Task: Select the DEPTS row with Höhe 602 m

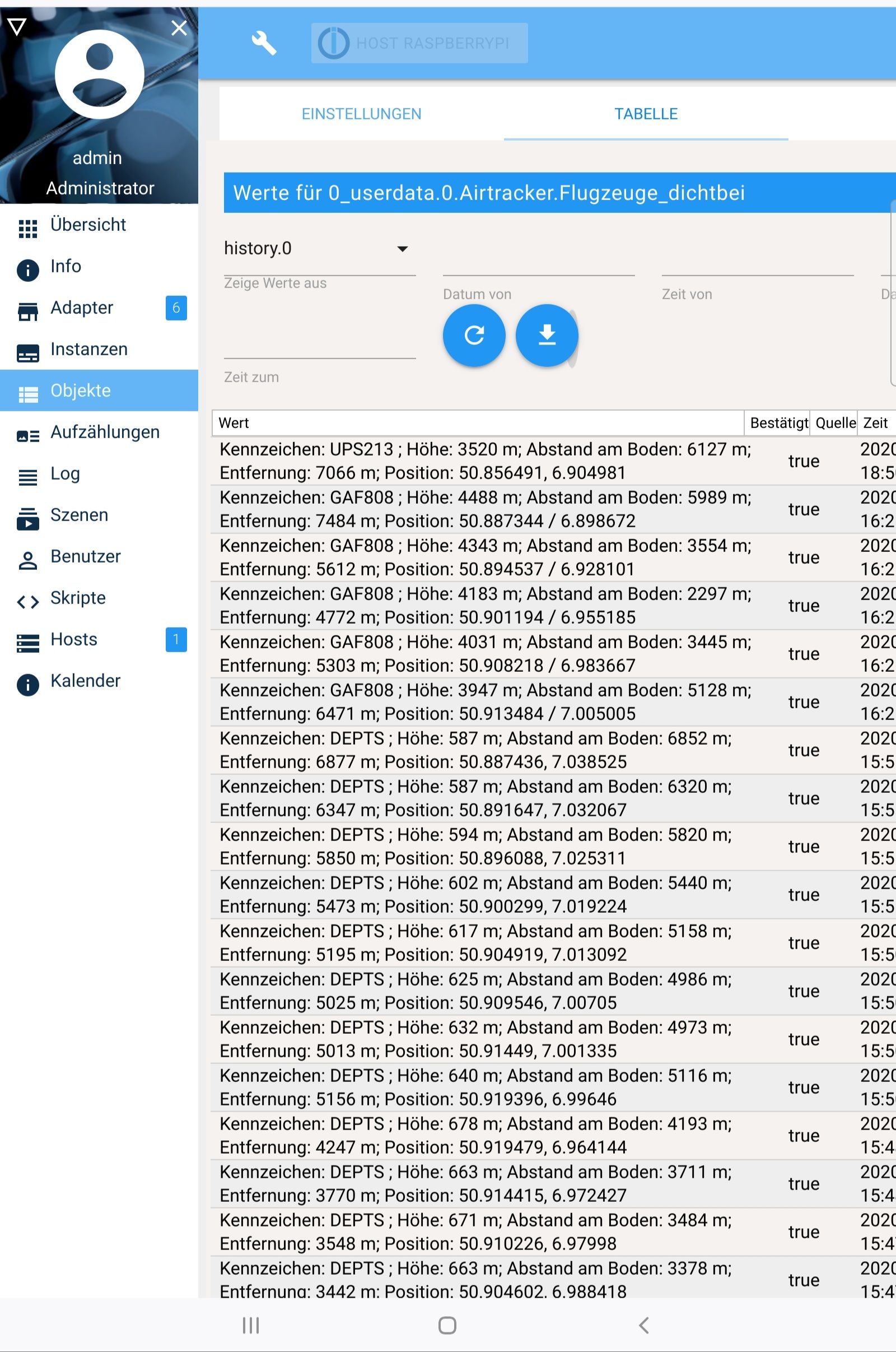Action: click(x=553, y=895)
